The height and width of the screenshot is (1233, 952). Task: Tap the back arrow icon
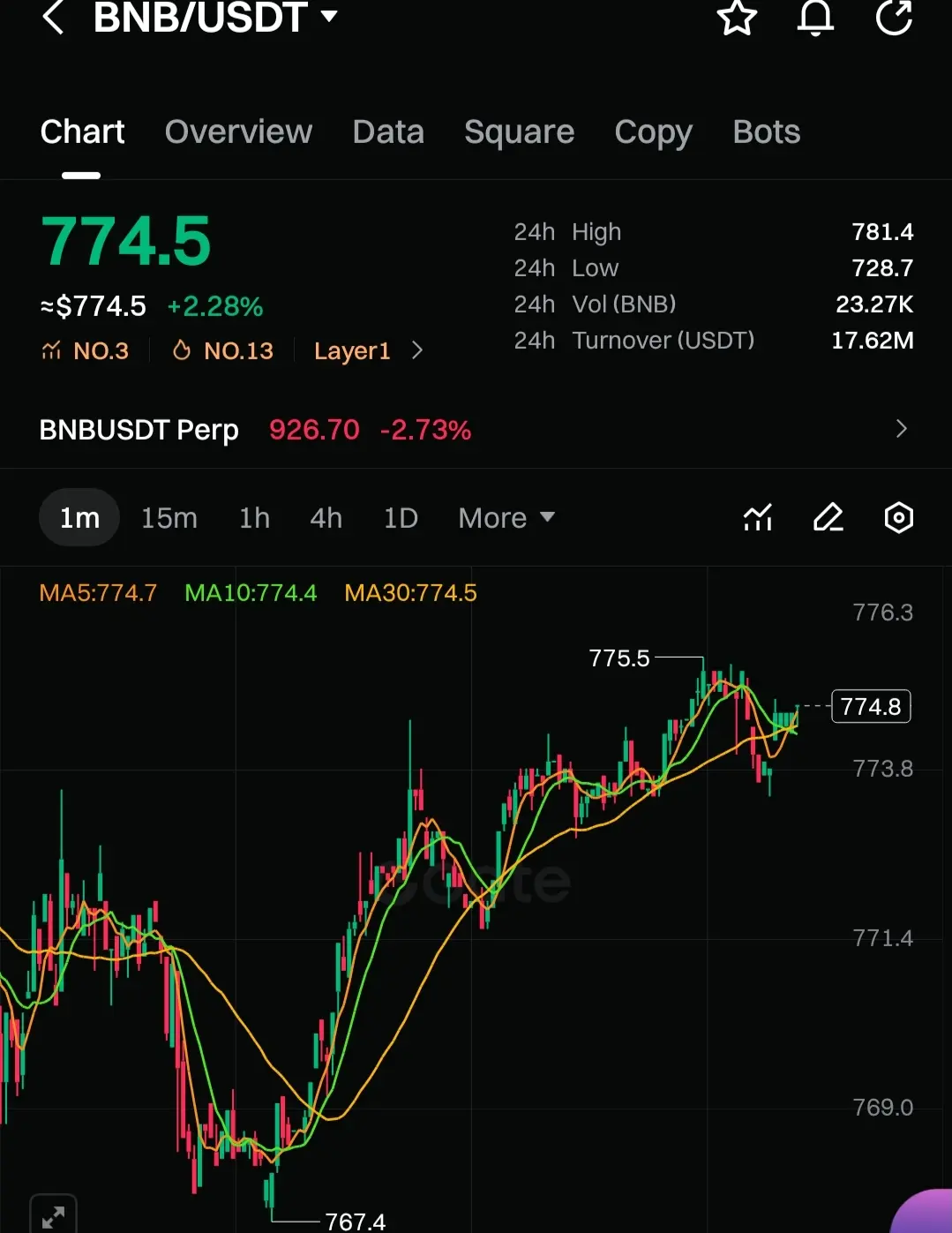(x=54, y=17)
